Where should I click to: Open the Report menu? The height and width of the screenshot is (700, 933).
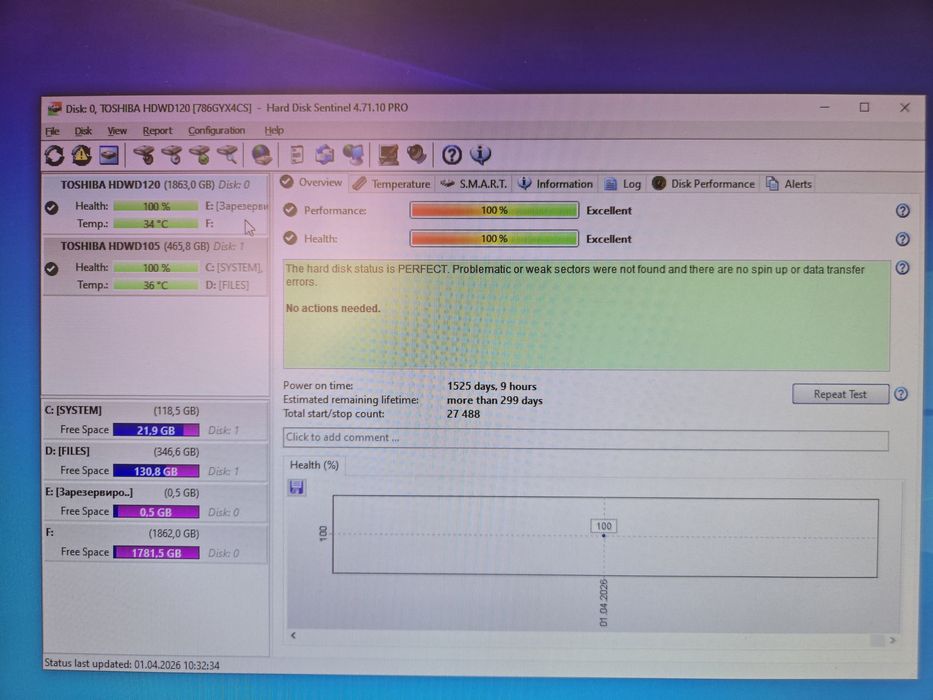[157, 131]
